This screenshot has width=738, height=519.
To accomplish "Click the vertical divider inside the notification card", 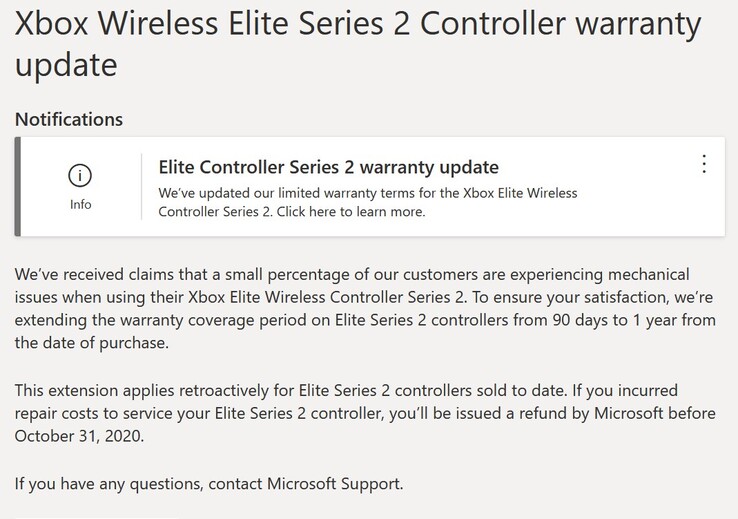I will click(142, 187).
